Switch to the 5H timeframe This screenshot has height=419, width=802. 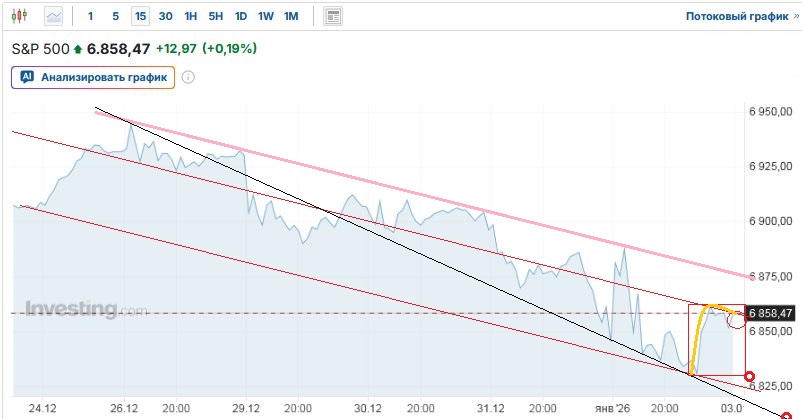[x=215, y=16]
